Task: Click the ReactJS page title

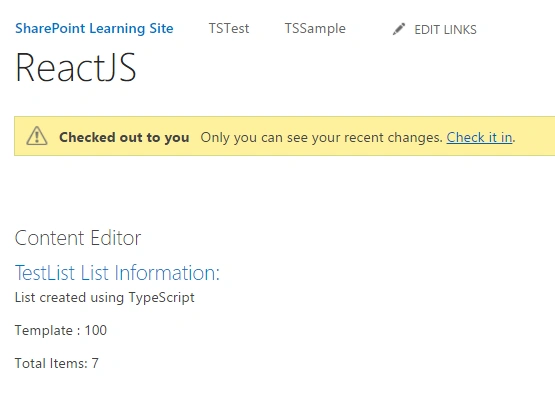Action: [x=76, y=67]
